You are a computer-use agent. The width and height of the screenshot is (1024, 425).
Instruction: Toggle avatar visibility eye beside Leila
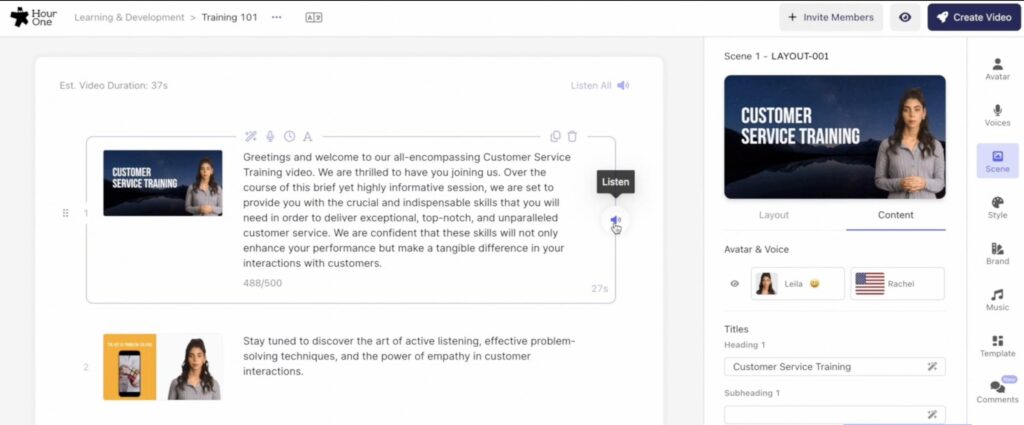(735, 284)
